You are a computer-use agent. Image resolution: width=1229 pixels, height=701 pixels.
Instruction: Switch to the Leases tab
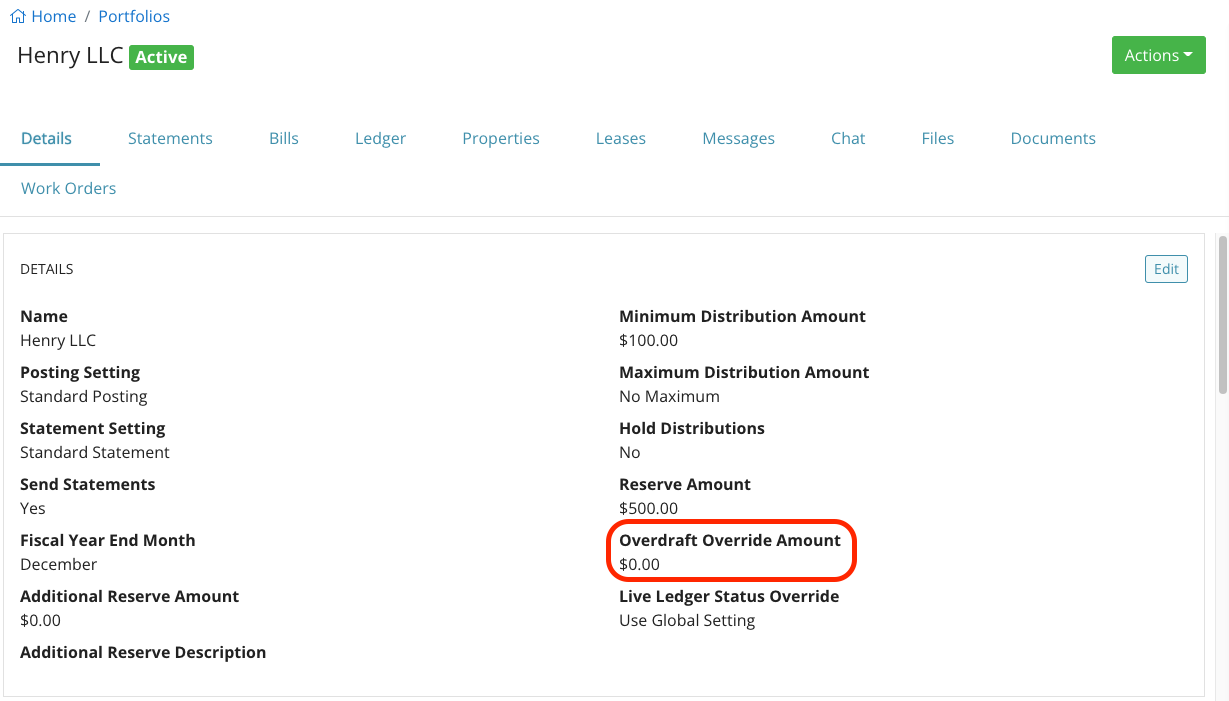point(620,138)
